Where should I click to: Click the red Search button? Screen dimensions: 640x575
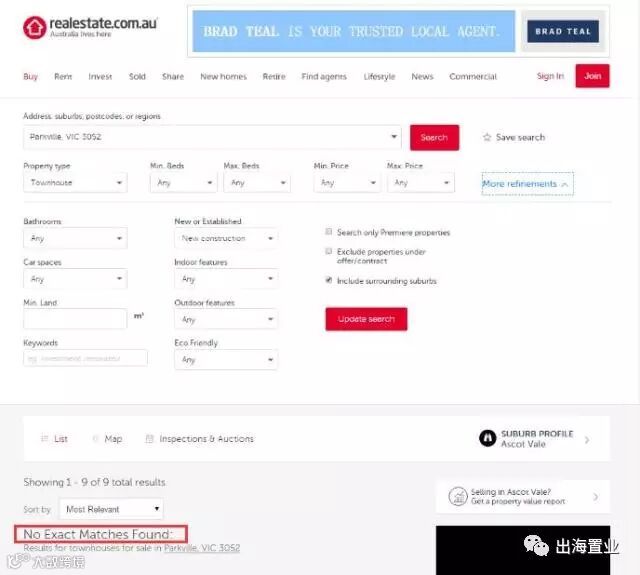434,138
